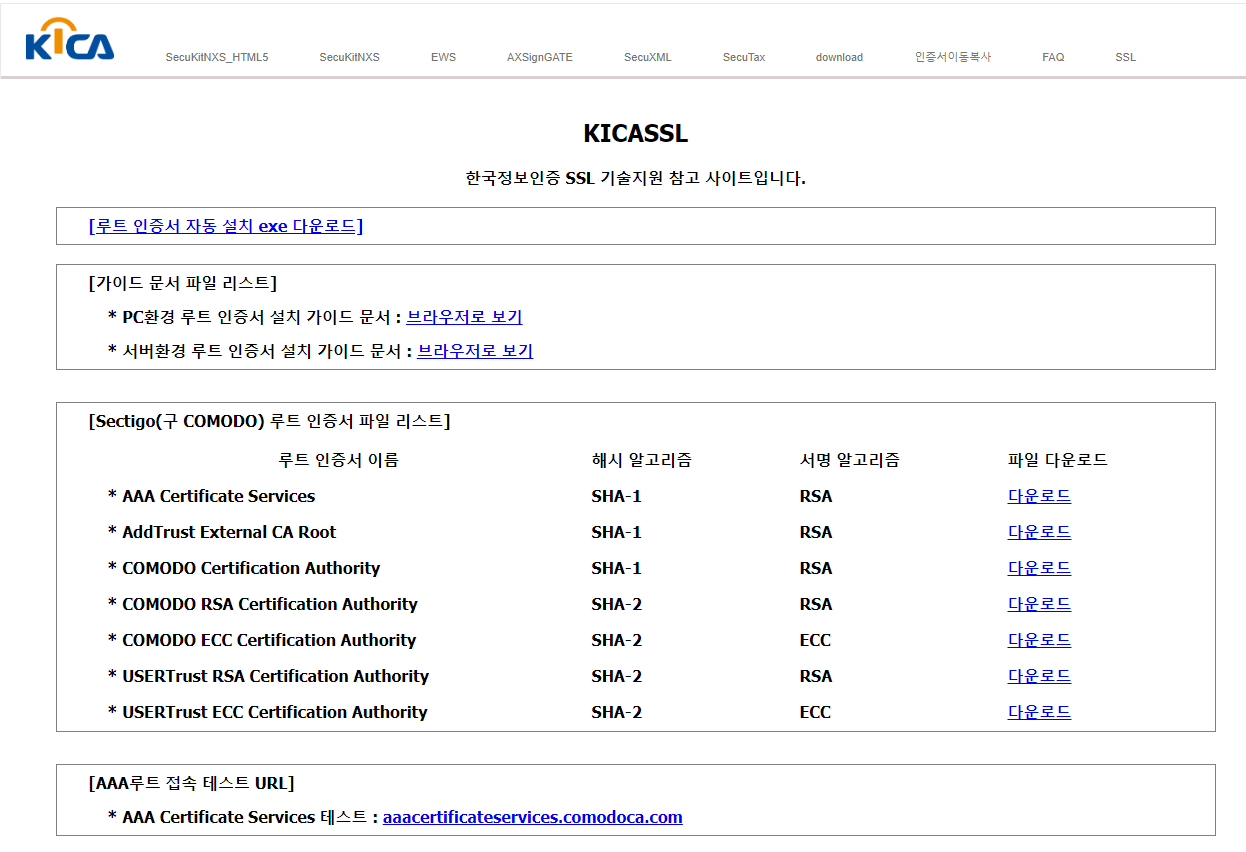Open the SecuKitNXS_HTML5 menu item

[217, 57]
